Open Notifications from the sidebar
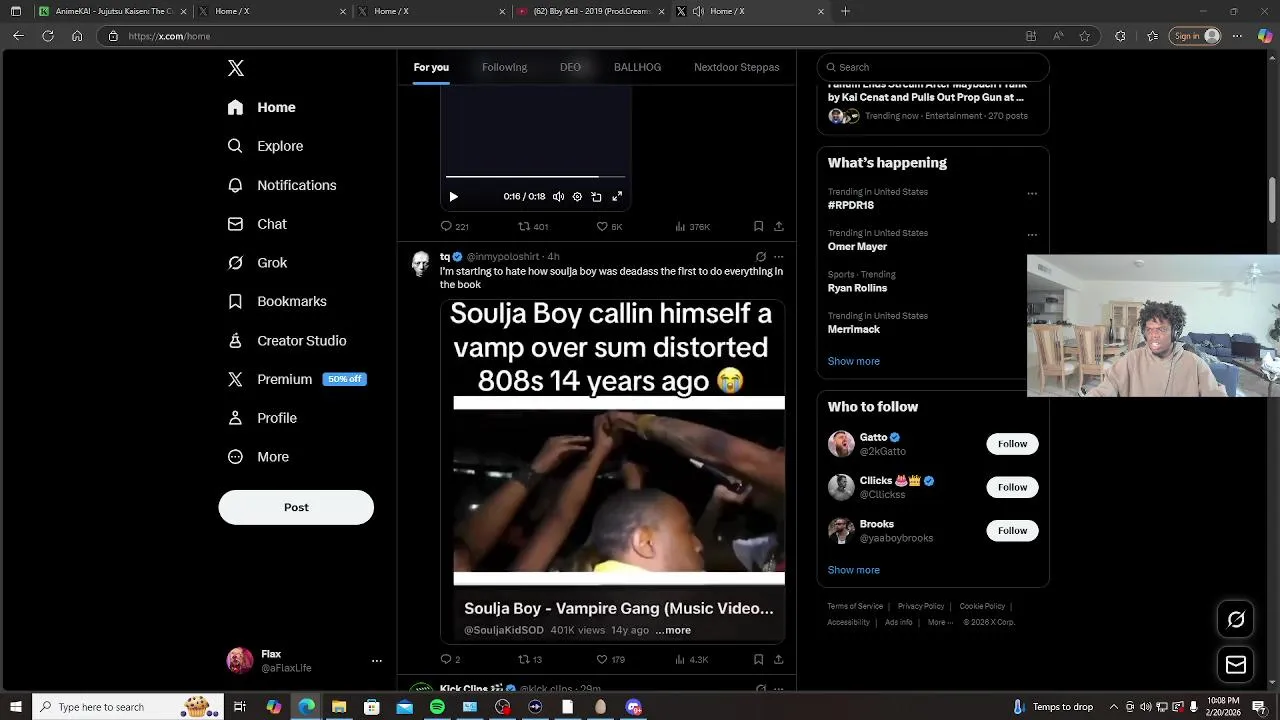The height and width of the screenshot is (720, 1280). click(282, 185)
